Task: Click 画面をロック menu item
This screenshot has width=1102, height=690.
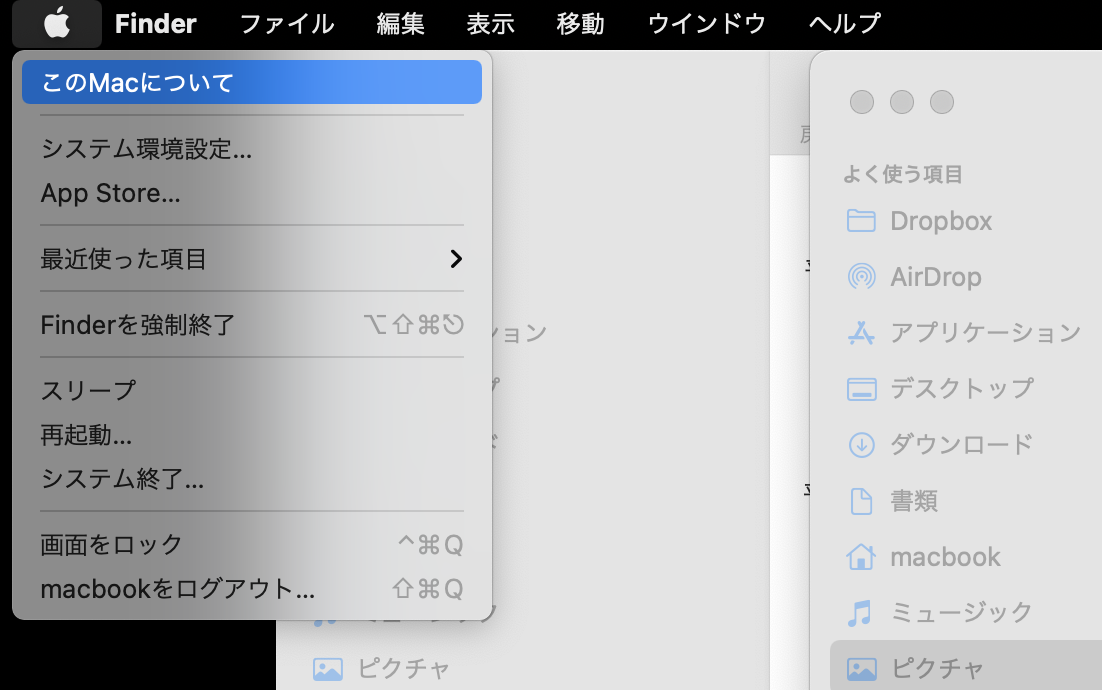Action: point(111,545)
